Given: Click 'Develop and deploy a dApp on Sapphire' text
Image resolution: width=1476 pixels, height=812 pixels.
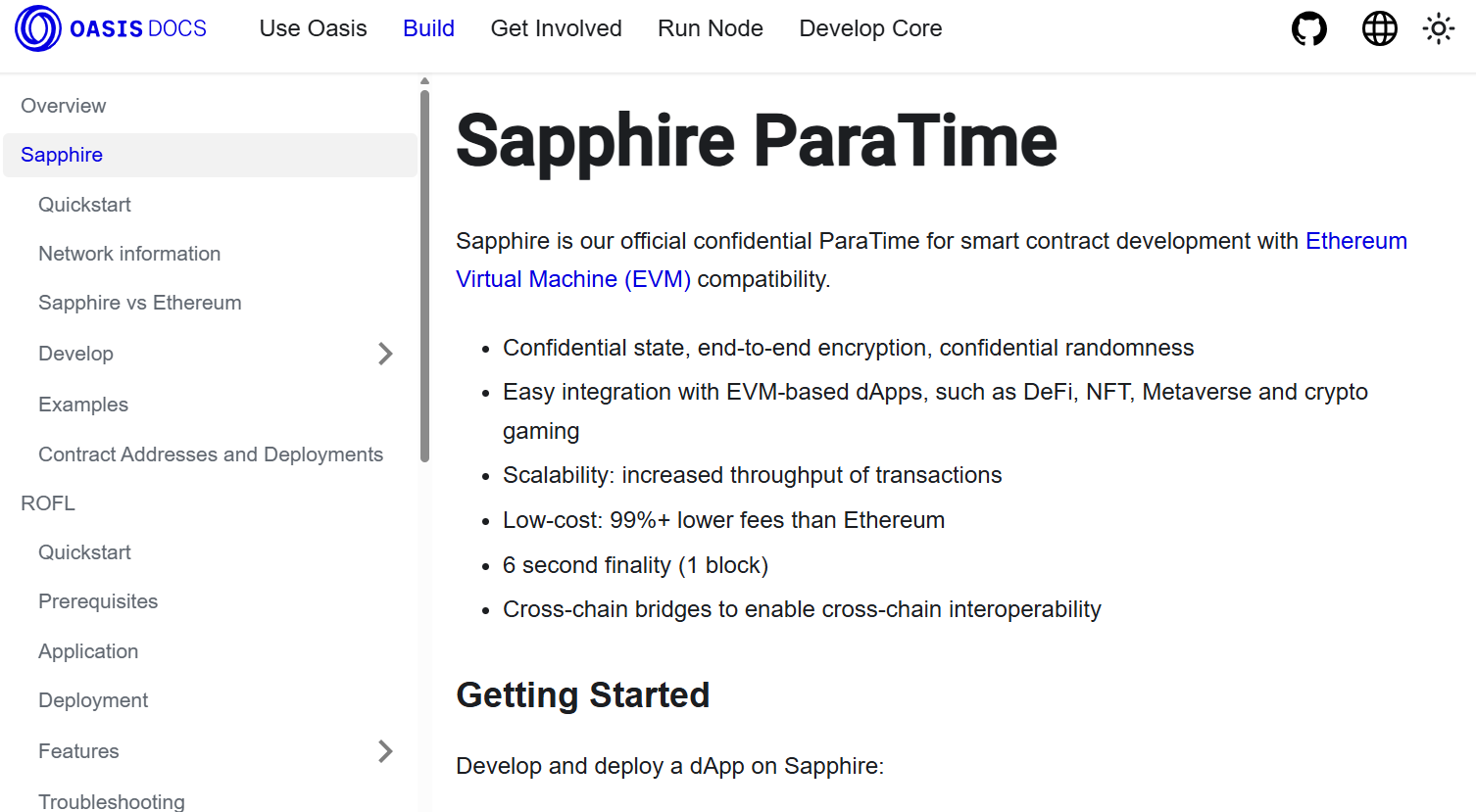Looking at the screenshot, I should coord(670,766).
